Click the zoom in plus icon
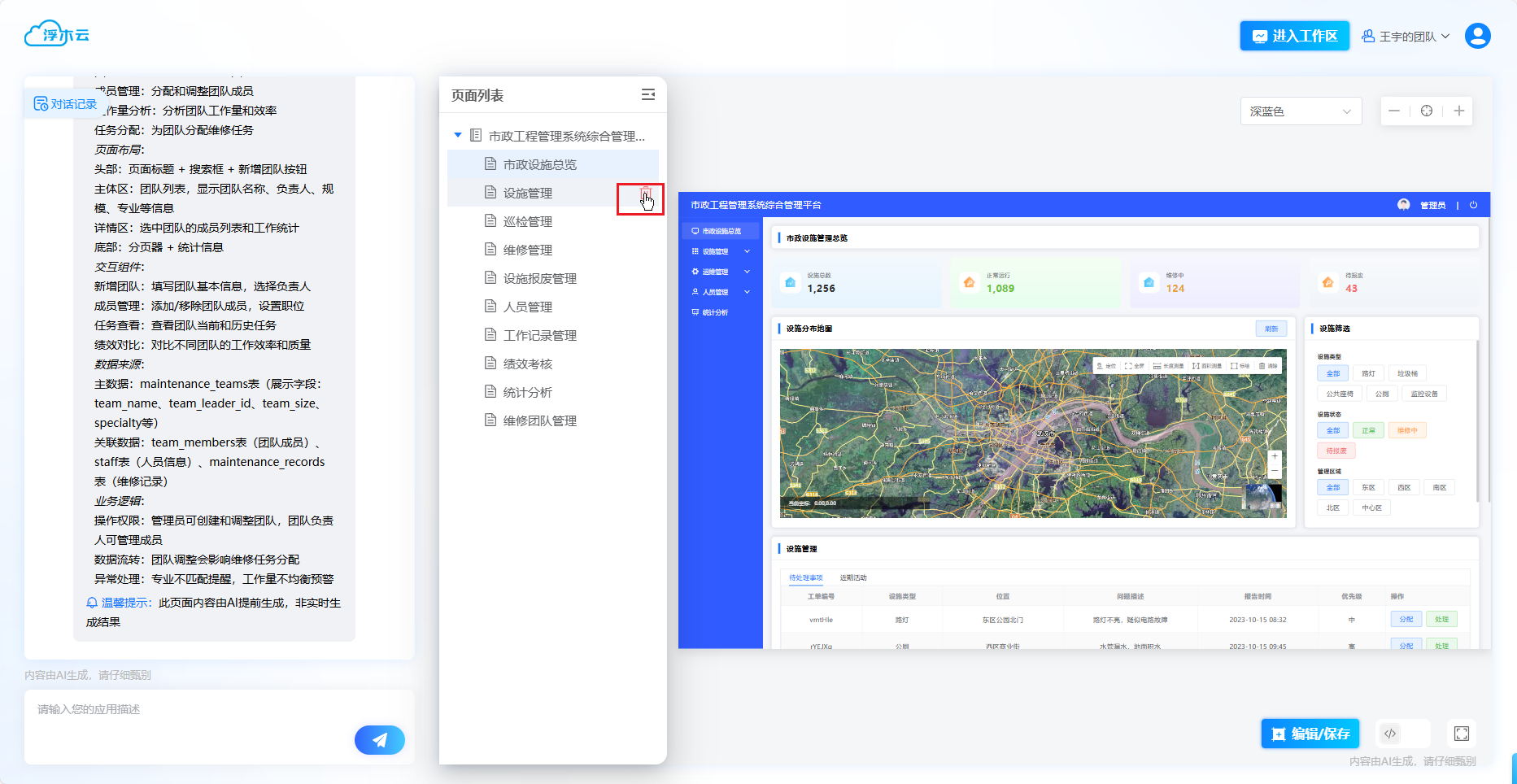 click(1458, 111)
